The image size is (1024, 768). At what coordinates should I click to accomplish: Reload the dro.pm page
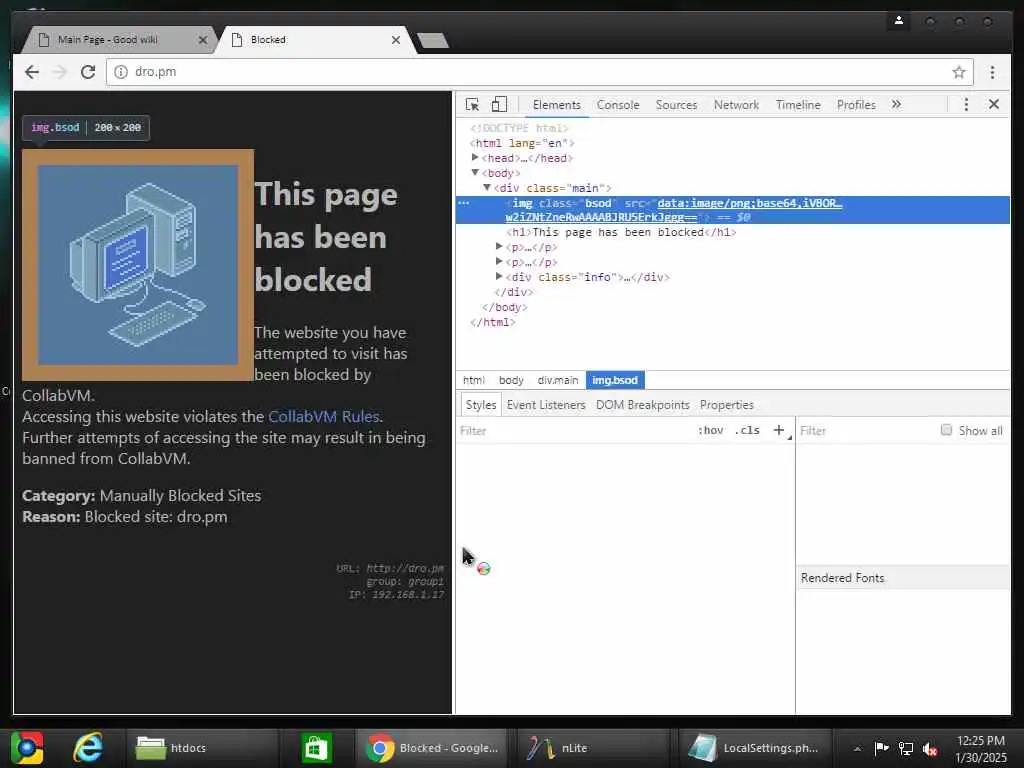88,72
